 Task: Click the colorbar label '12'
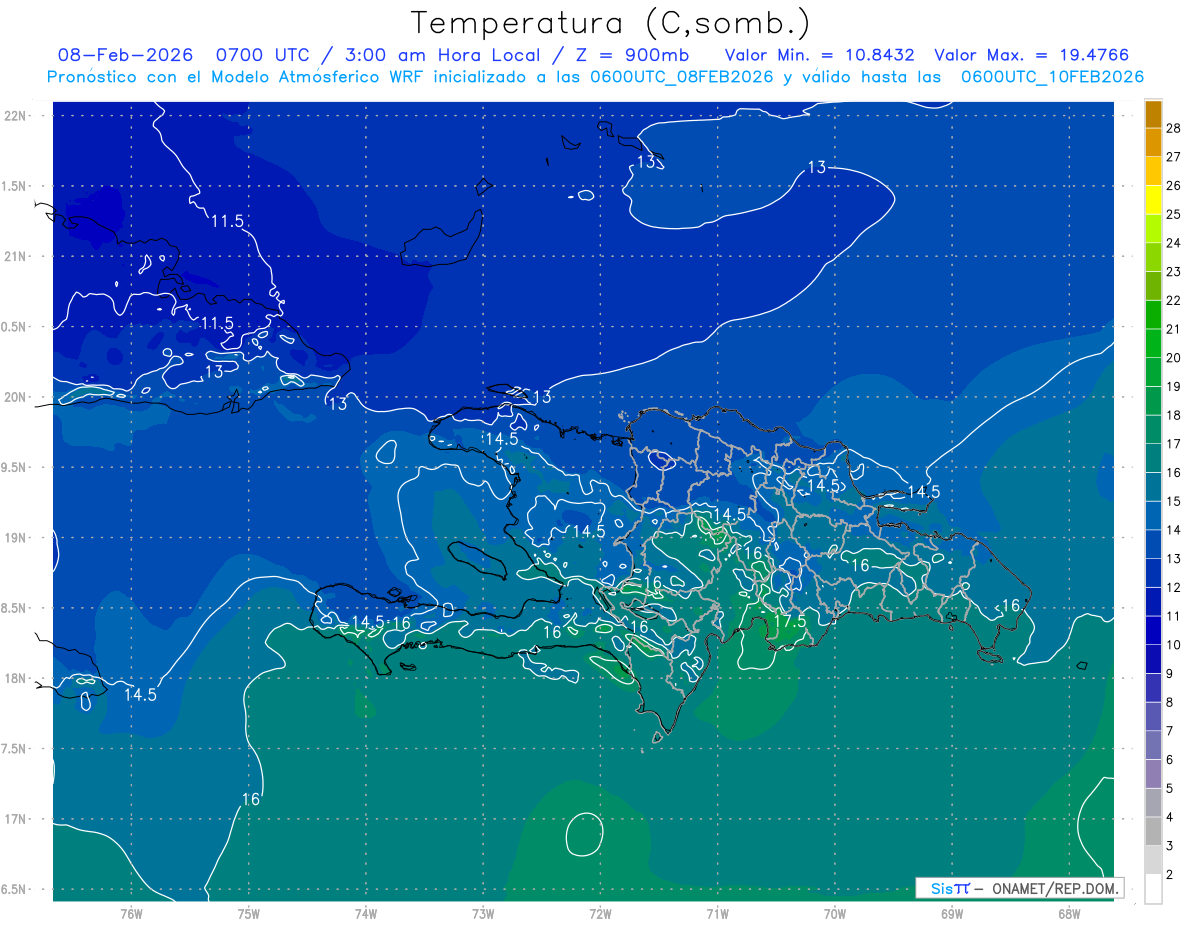(x=1173, y=587)
